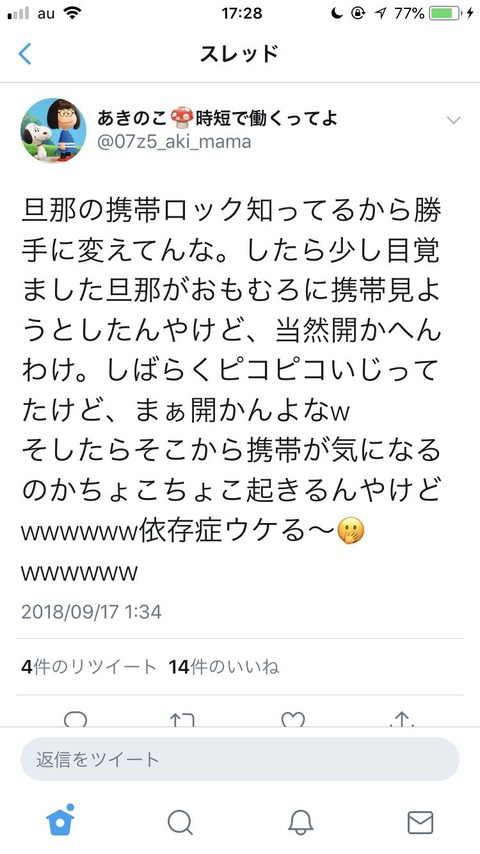Open the Search magnifier tab

tap(180, 822)
